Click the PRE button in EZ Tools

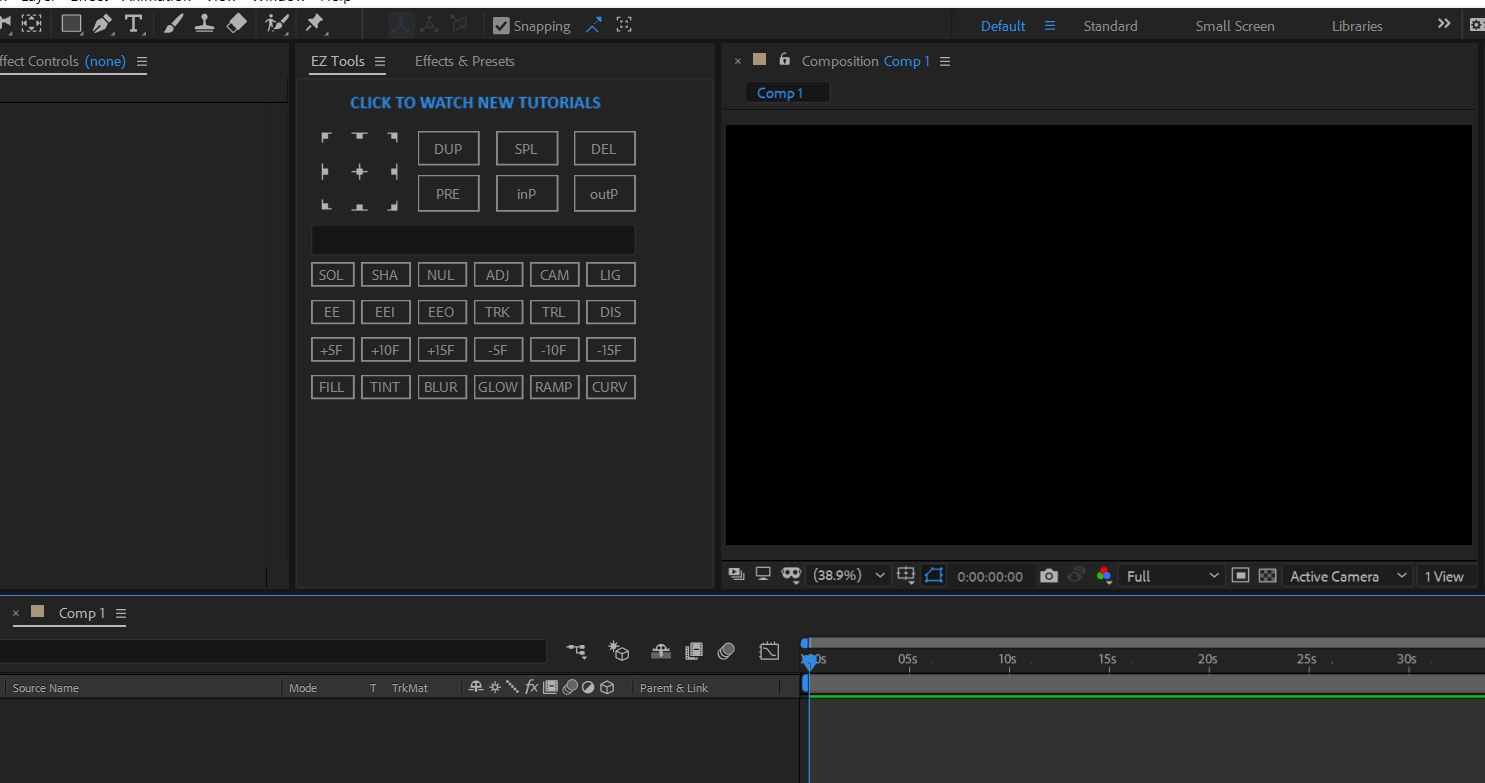click(x=448, y=194)
